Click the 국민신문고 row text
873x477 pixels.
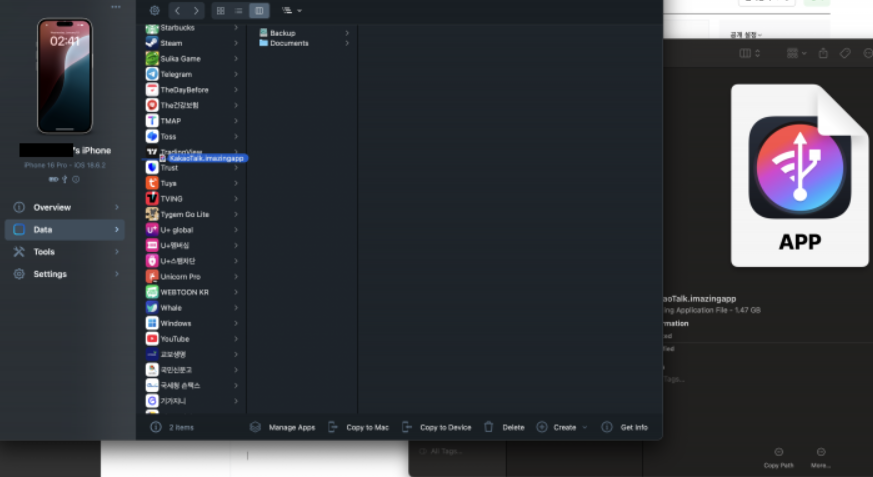click(x=176, y=370)
